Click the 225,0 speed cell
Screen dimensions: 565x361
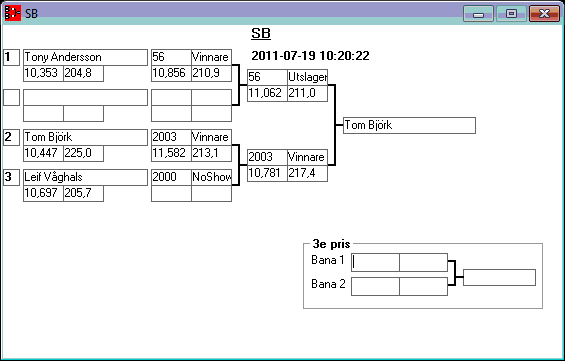84,153
